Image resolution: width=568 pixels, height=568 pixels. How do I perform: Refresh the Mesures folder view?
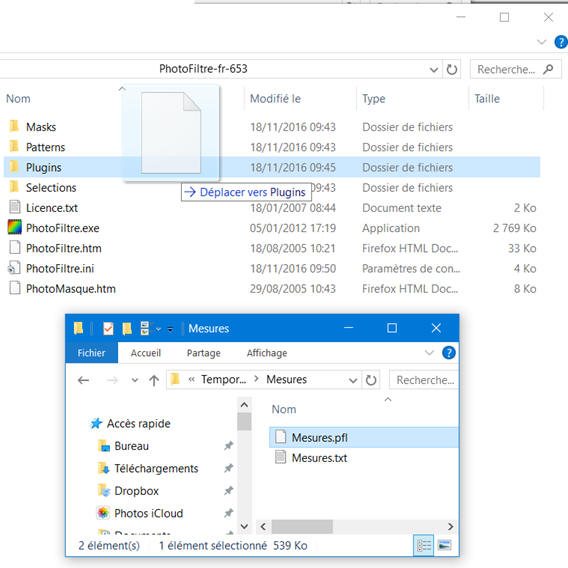[371, 380]
